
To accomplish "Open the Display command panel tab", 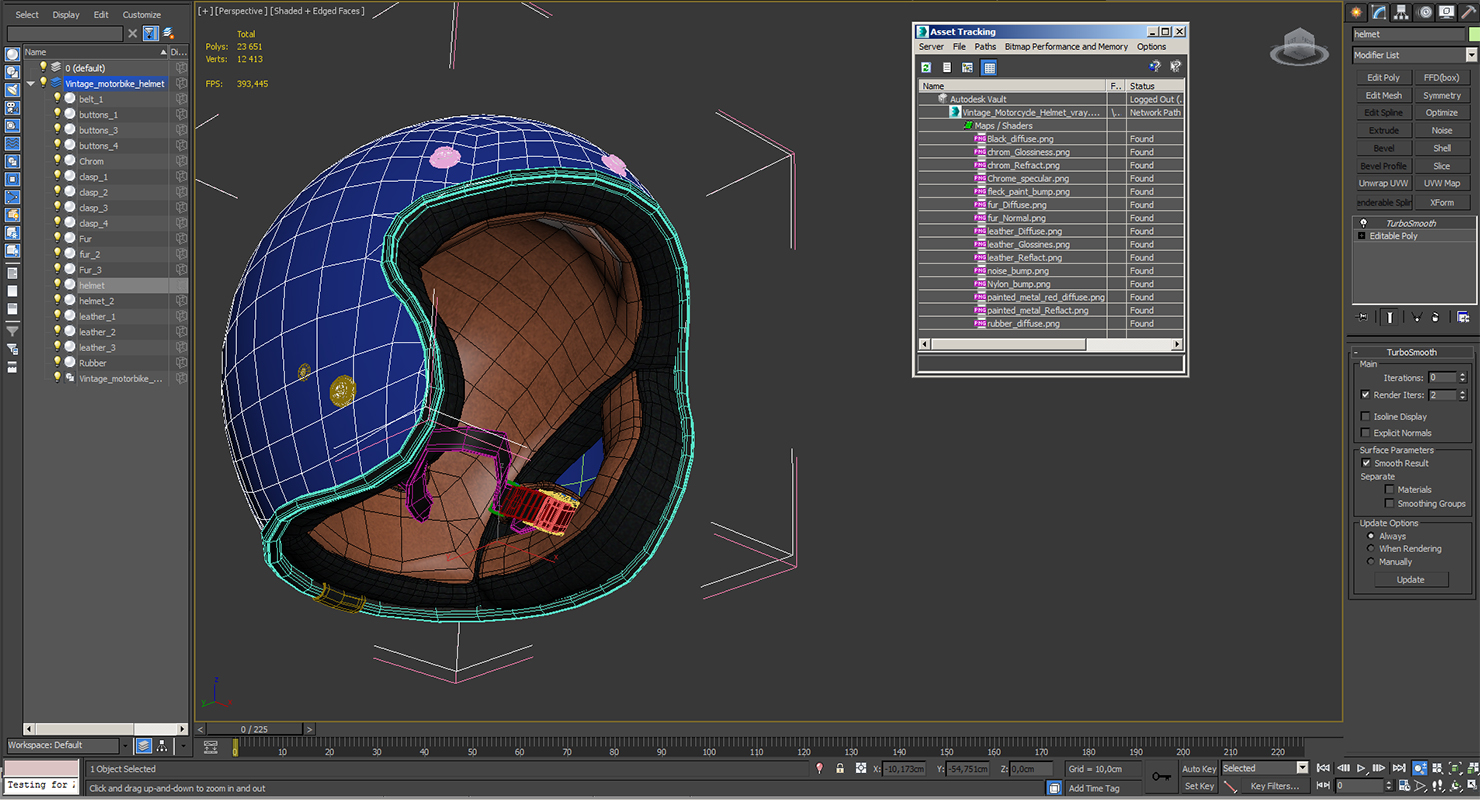I will pyautogui.click(x=1447, y=12).
